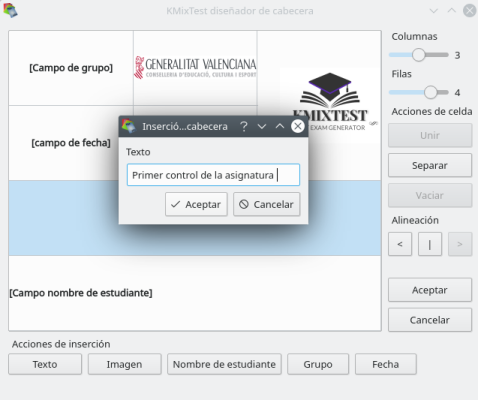
Task: Minimize the insertion dialog with down chevron
Action: (x=262, y=126)
